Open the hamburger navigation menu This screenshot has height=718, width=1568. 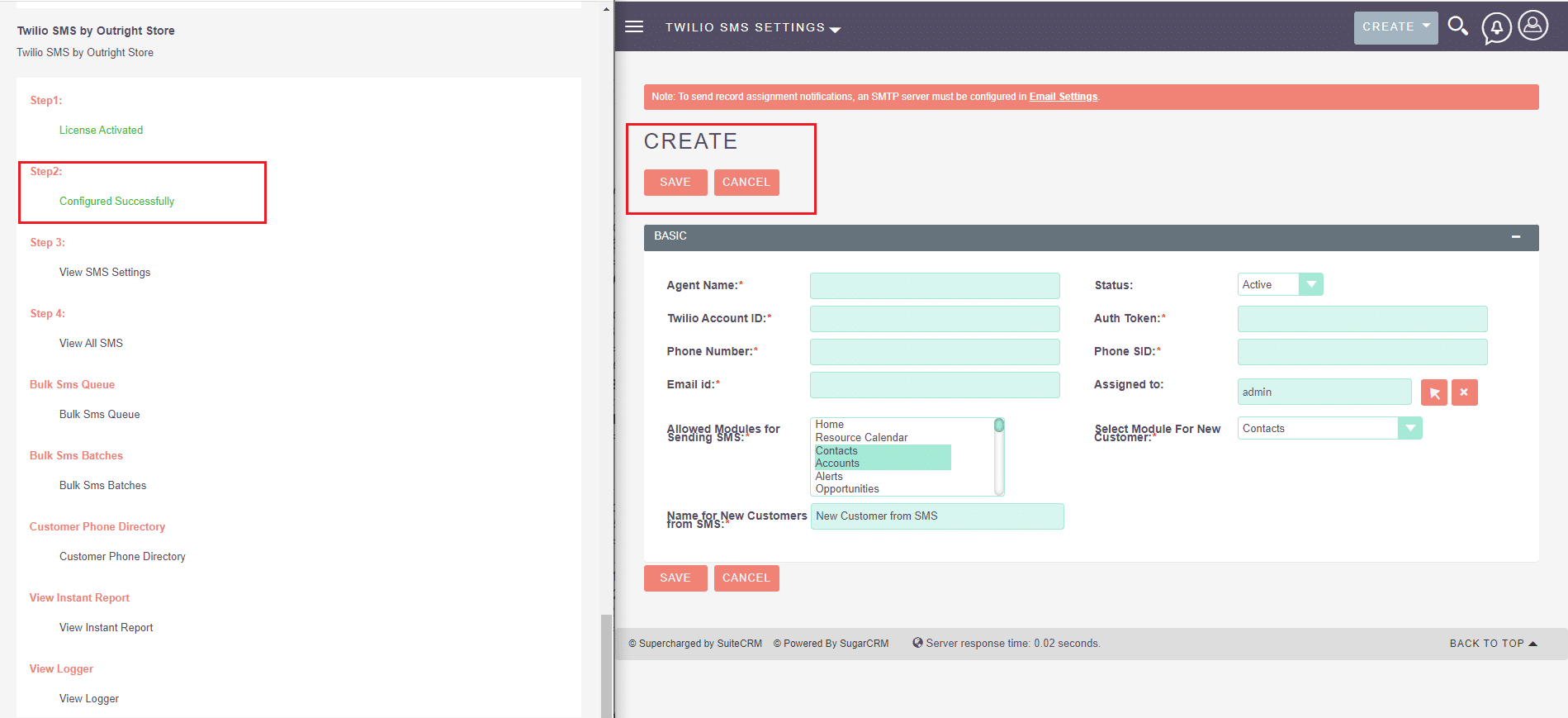[x=634, y=26]
